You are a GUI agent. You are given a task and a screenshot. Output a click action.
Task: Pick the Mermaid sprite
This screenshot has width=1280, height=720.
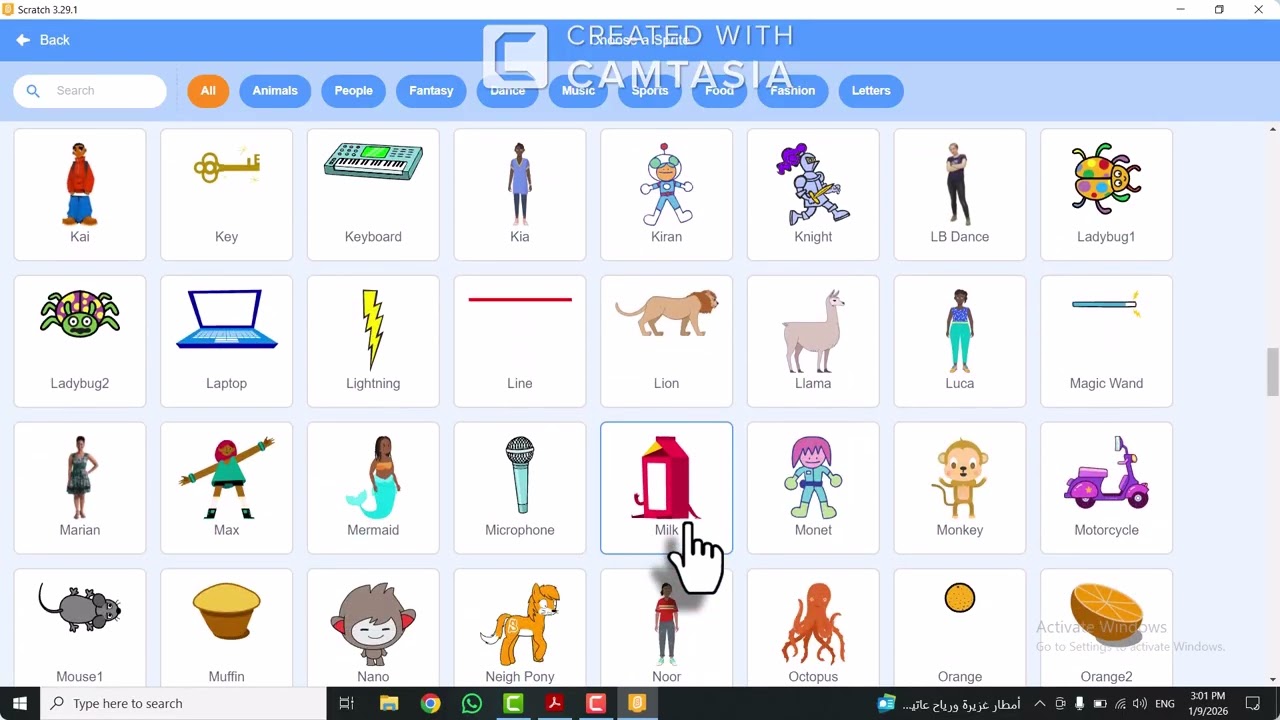tap(373, 488)
